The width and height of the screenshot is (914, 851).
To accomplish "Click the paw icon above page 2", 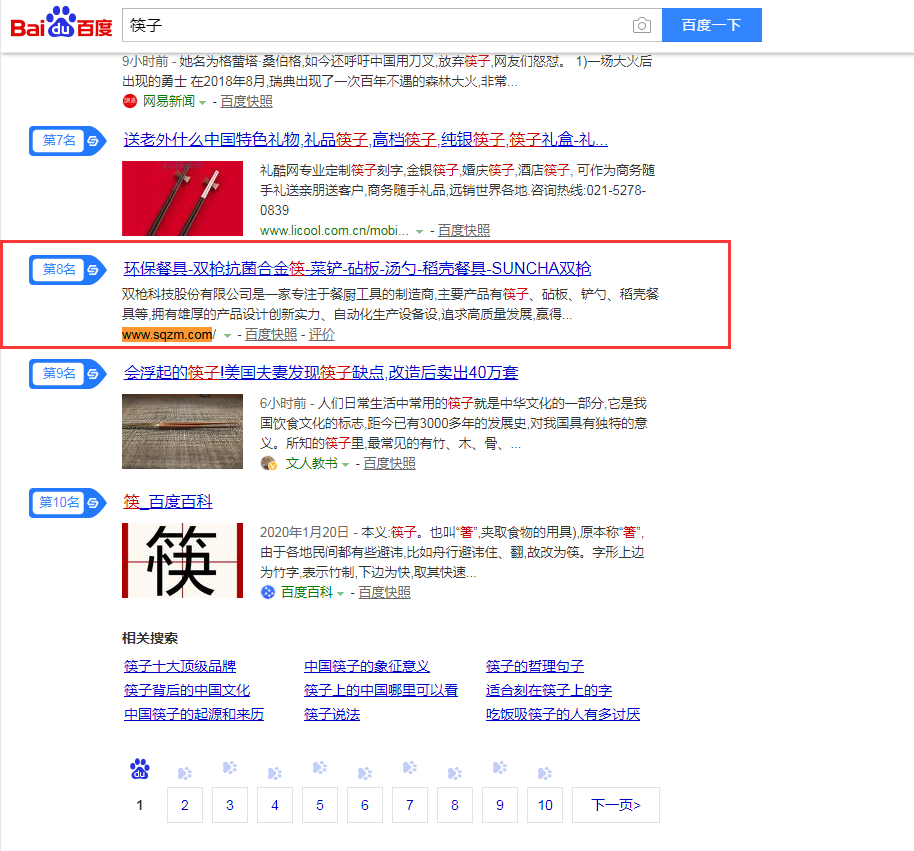I will [x=185, y=773].
